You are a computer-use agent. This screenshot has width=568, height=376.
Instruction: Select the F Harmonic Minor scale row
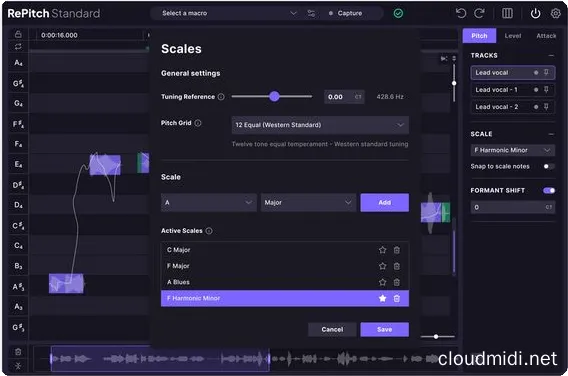pyautogui.click(x=285, y=298)
